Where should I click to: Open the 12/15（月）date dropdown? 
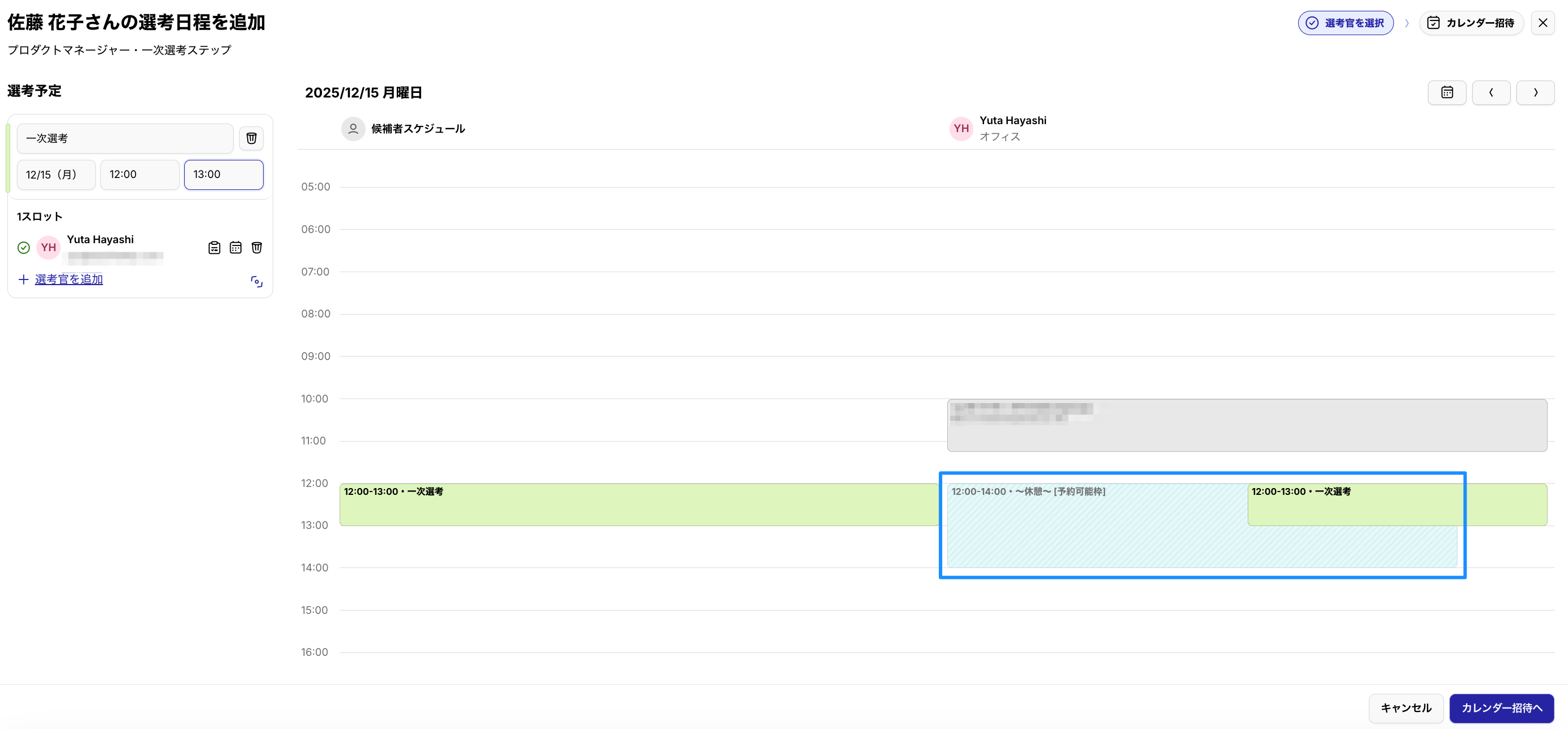point(56,175)
